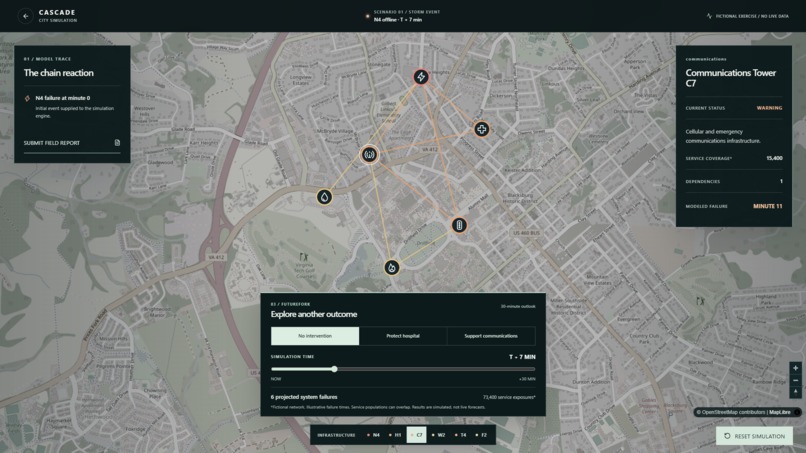The width and height of the screenshot is (806, 453).
Task: Click the 'N4 failure at minute 0' entry
Action: (x=63, y=98)
